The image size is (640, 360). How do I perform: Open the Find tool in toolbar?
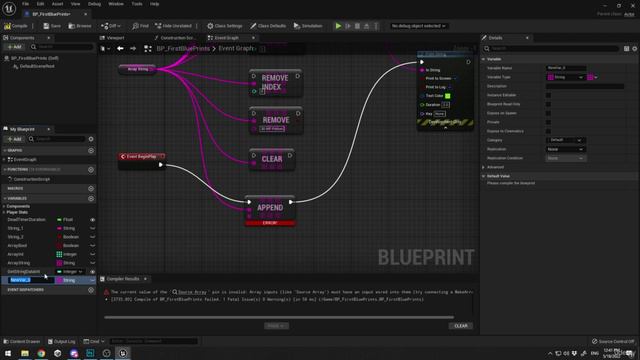point(140,26)
